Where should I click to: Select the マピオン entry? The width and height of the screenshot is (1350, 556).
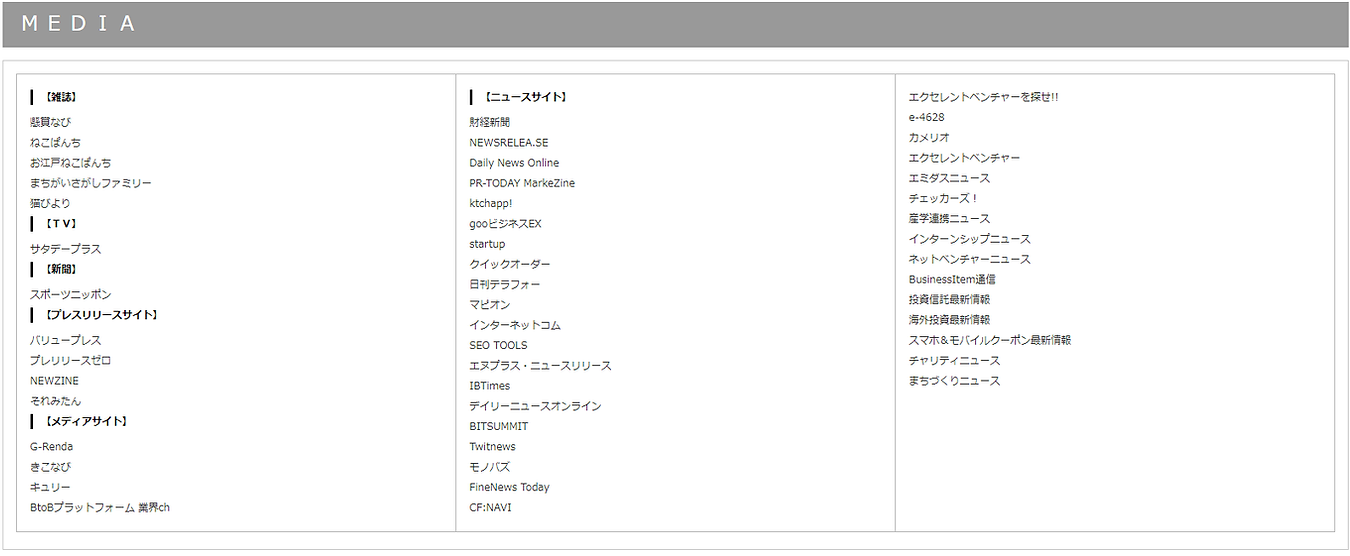coord(490,304)
